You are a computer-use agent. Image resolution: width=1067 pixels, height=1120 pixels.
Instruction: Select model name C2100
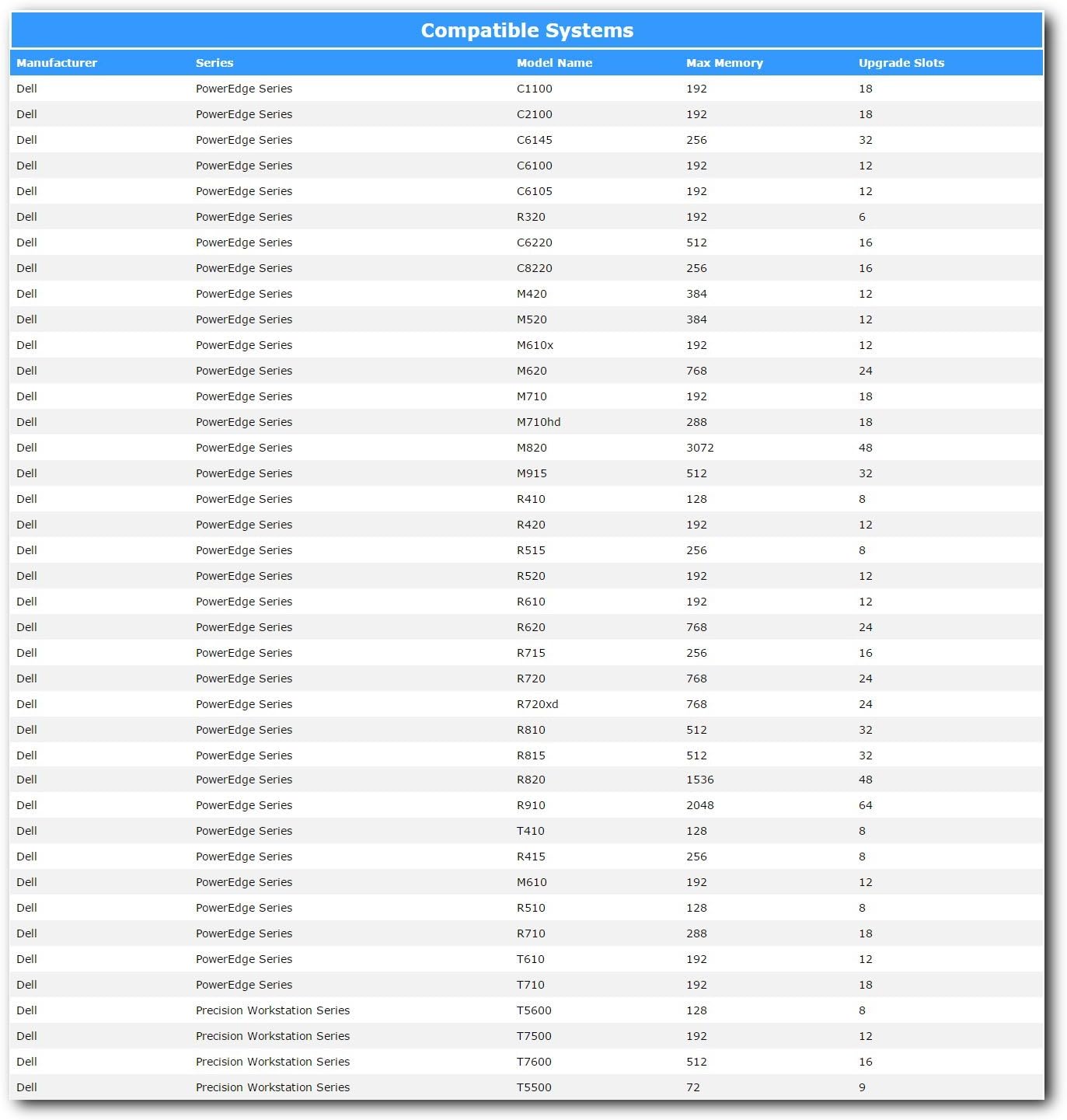[x=535, y=114]
